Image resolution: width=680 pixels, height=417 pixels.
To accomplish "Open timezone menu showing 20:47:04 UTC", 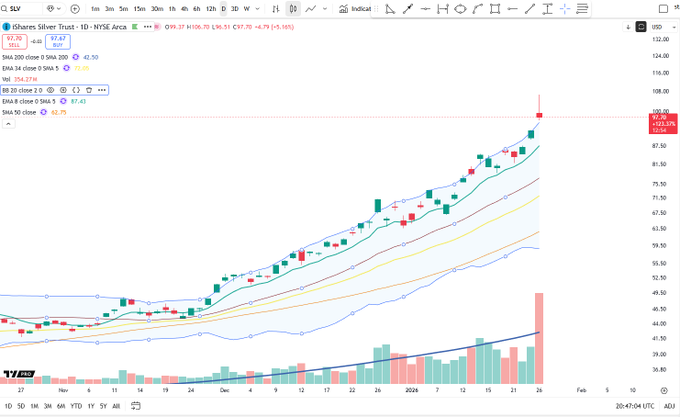I will pyautogui.click(x=635, y=406).
